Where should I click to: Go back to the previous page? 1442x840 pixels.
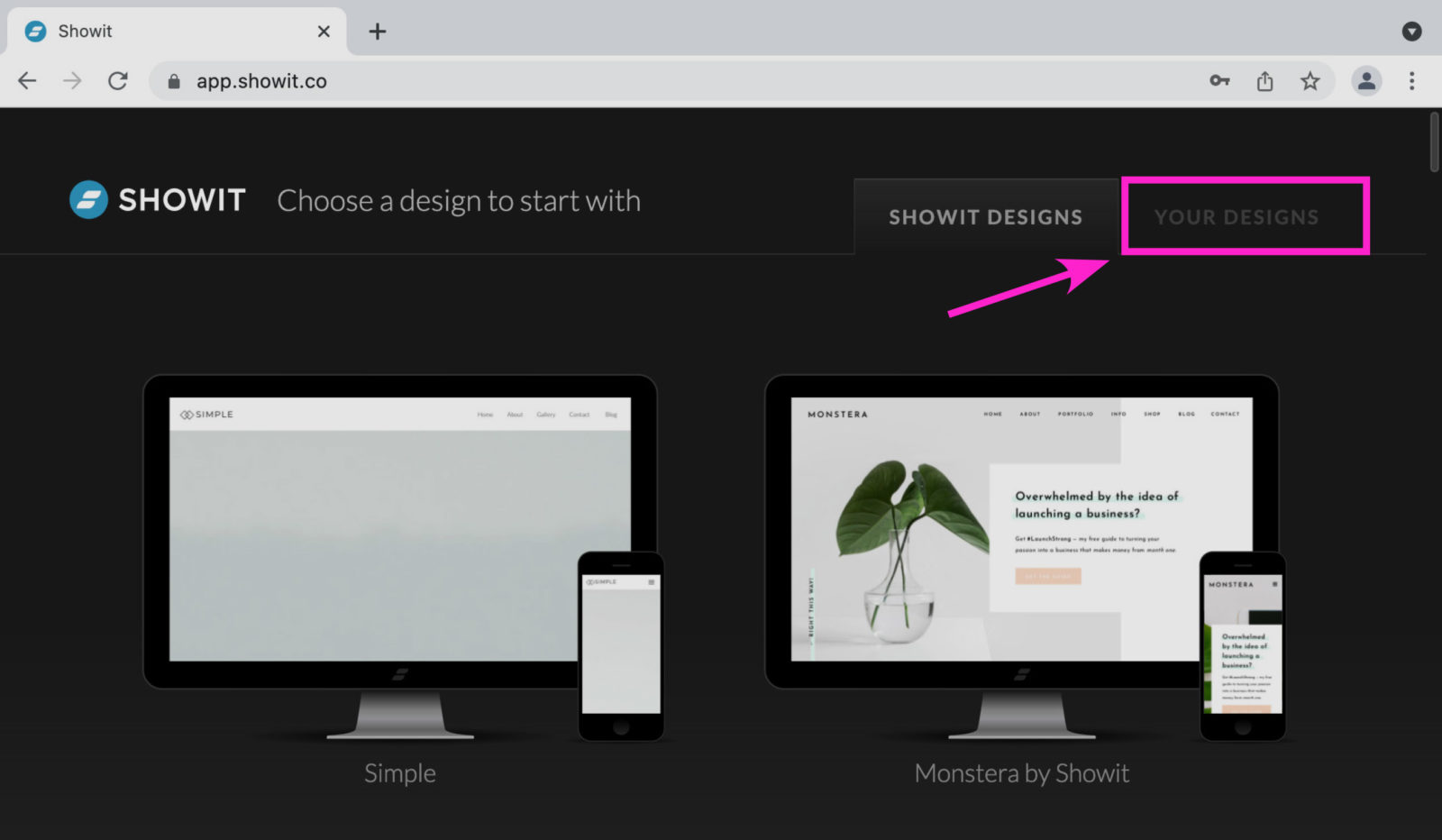[27, 80]
